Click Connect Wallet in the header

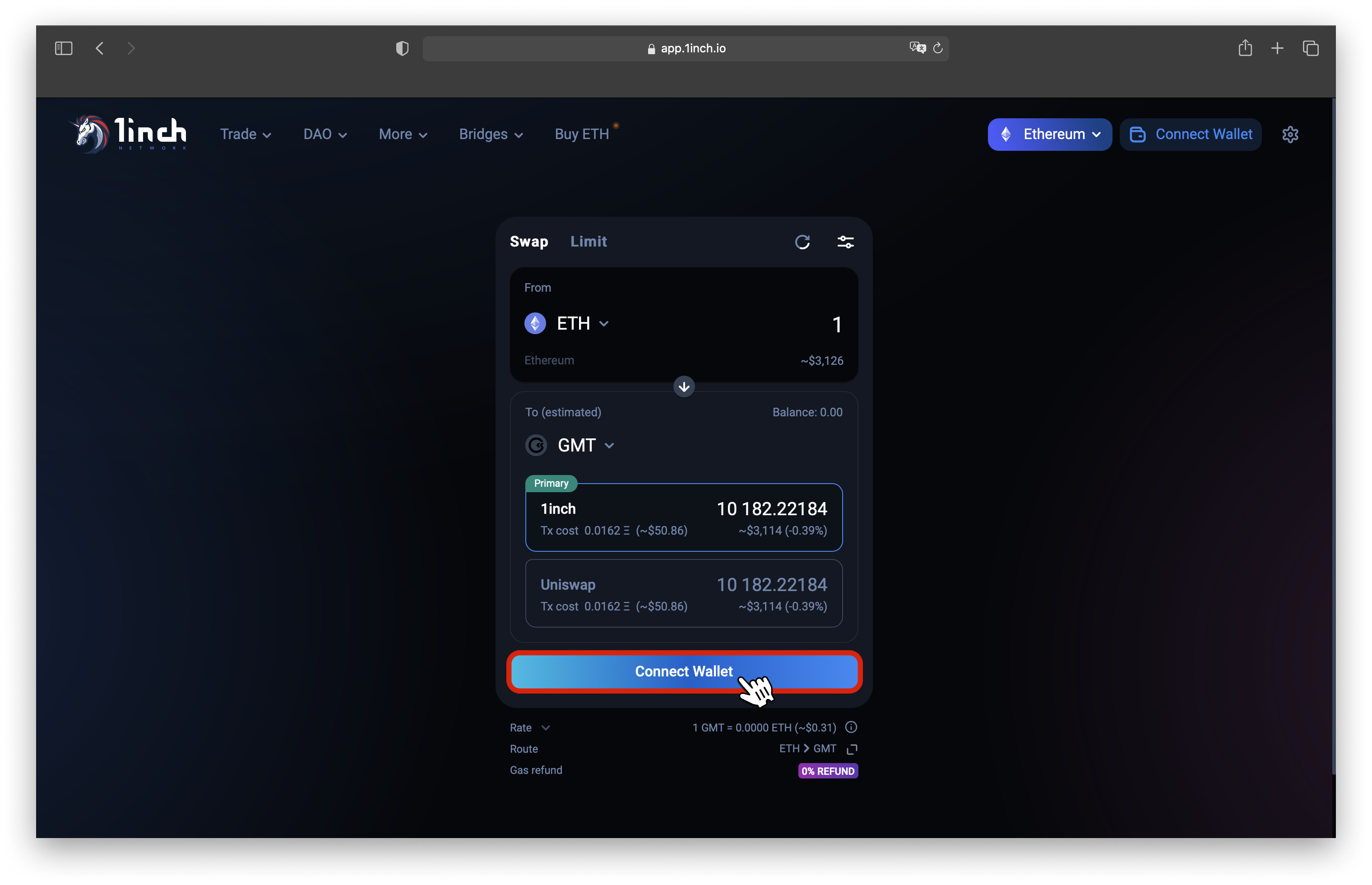(1190, 135)
